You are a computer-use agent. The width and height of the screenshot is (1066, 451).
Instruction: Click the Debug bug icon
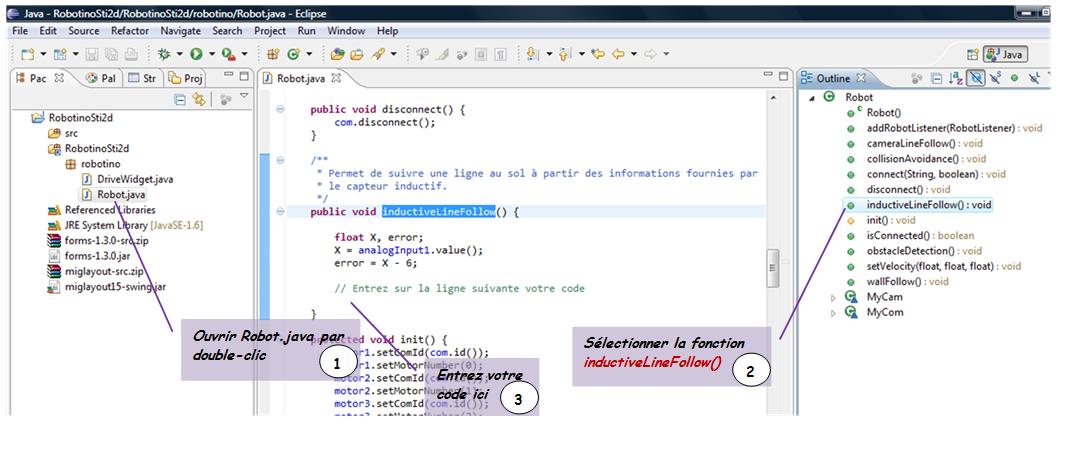[x=163, y=54]
